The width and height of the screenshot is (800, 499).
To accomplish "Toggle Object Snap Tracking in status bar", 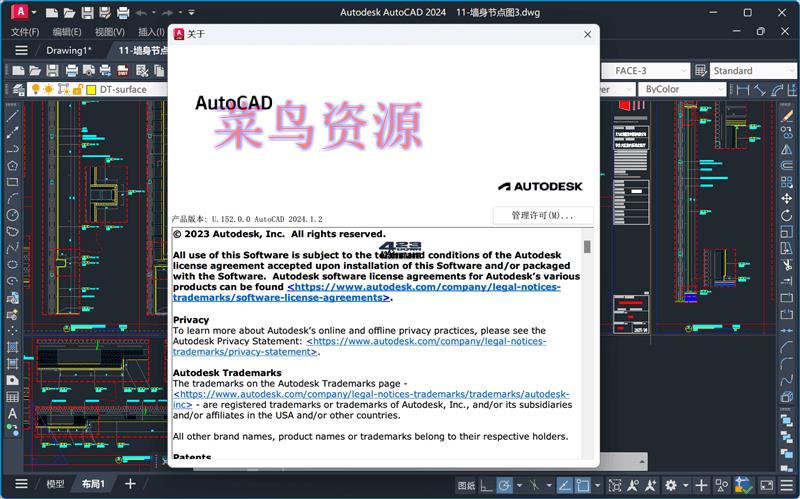I will pos(564,485).
